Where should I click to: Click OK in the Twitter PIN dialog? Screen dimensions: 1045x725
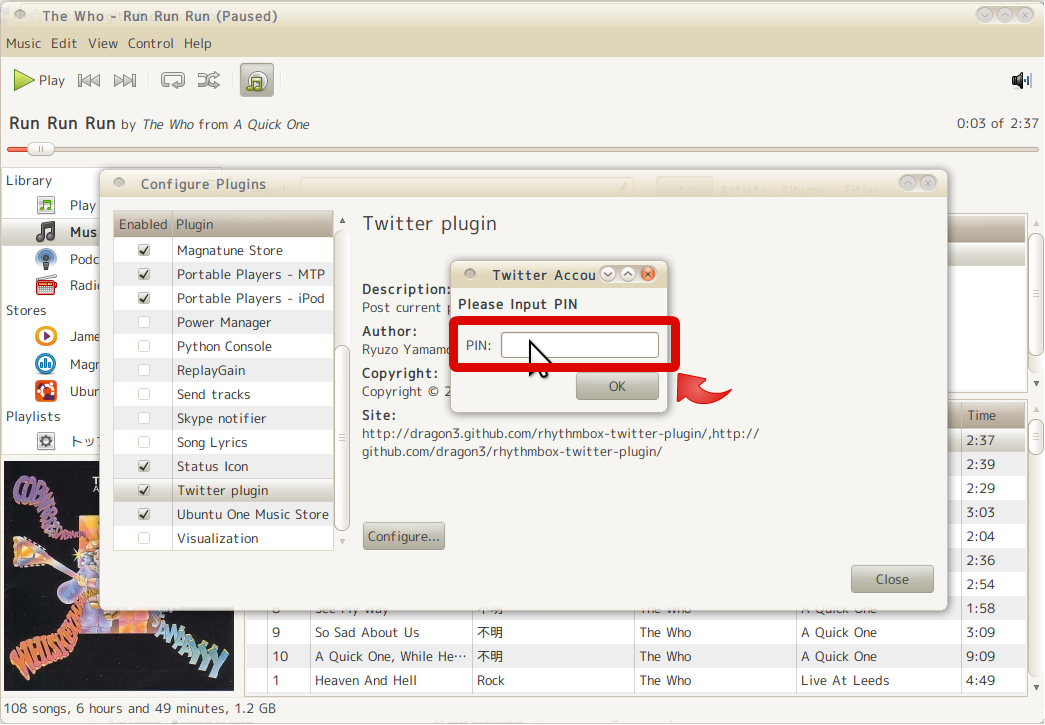tap(617, 386)
